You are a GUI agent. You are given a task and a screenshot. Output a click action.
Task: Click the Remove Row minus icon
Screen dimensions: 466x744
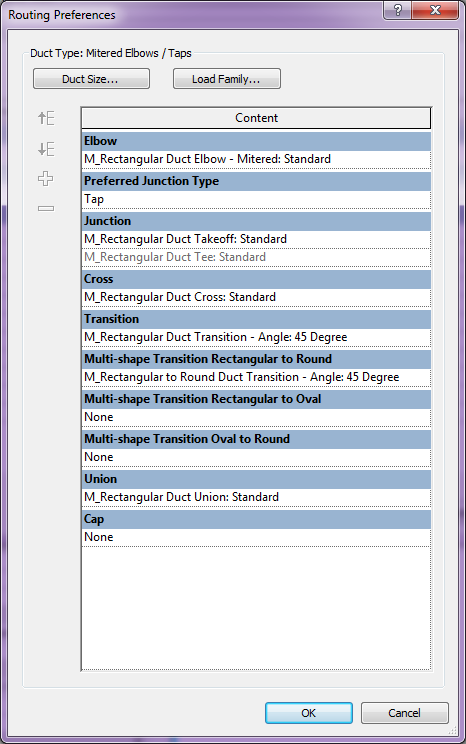click(46, 208)
